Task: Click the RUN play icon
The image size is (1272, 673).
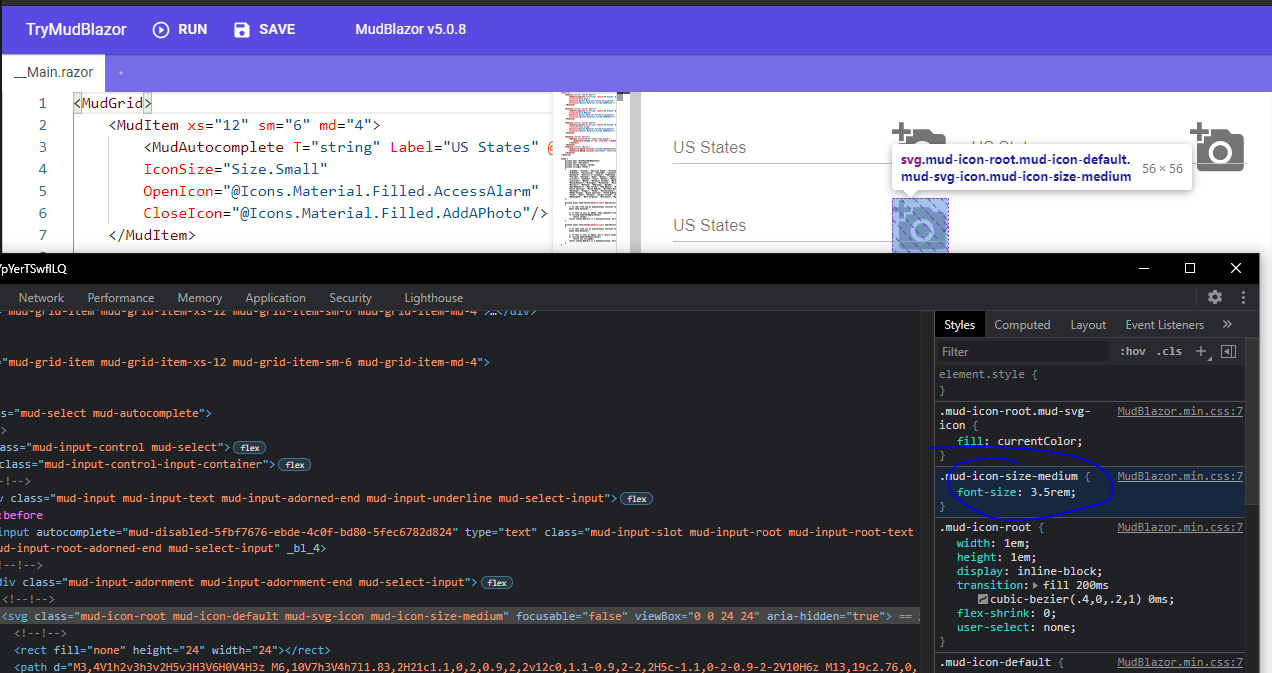Action: point(161,29)
